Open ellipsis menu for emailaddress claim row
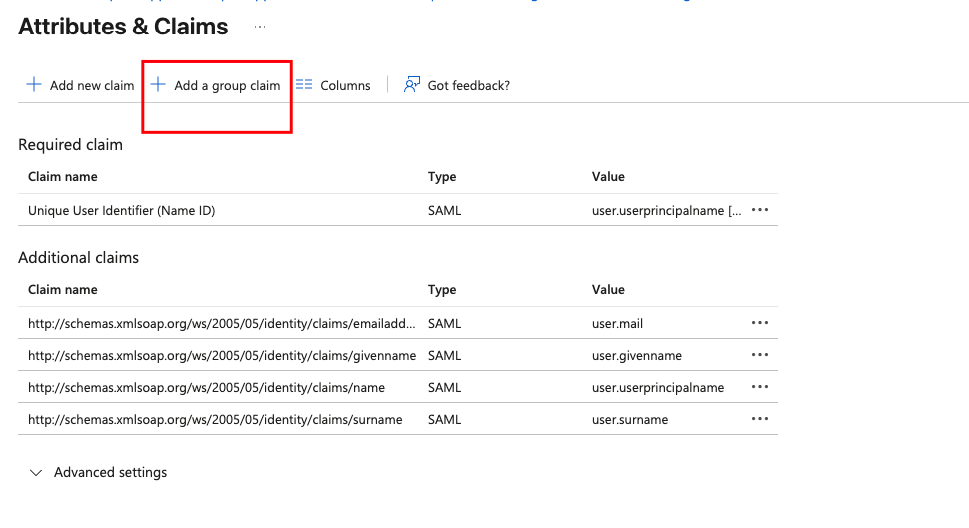The image size is (969, 528). (760, 323)
